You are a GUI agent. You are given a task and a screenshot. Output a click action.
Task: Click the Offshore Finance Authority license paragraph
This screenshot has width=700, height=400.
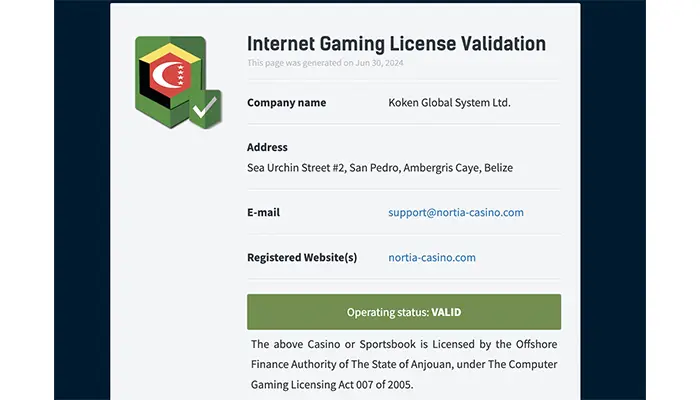pos(404,364)
